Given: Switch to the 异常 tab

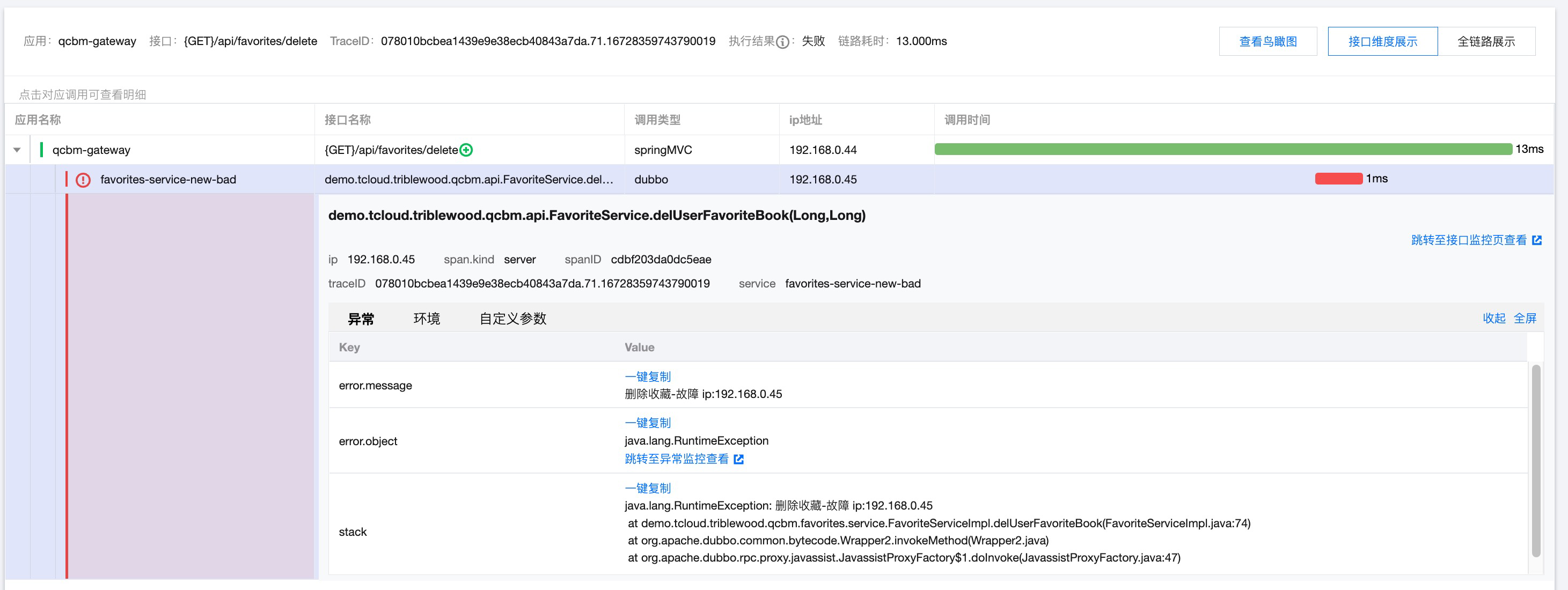Looking at the screenshot, I should coord(361,319).
